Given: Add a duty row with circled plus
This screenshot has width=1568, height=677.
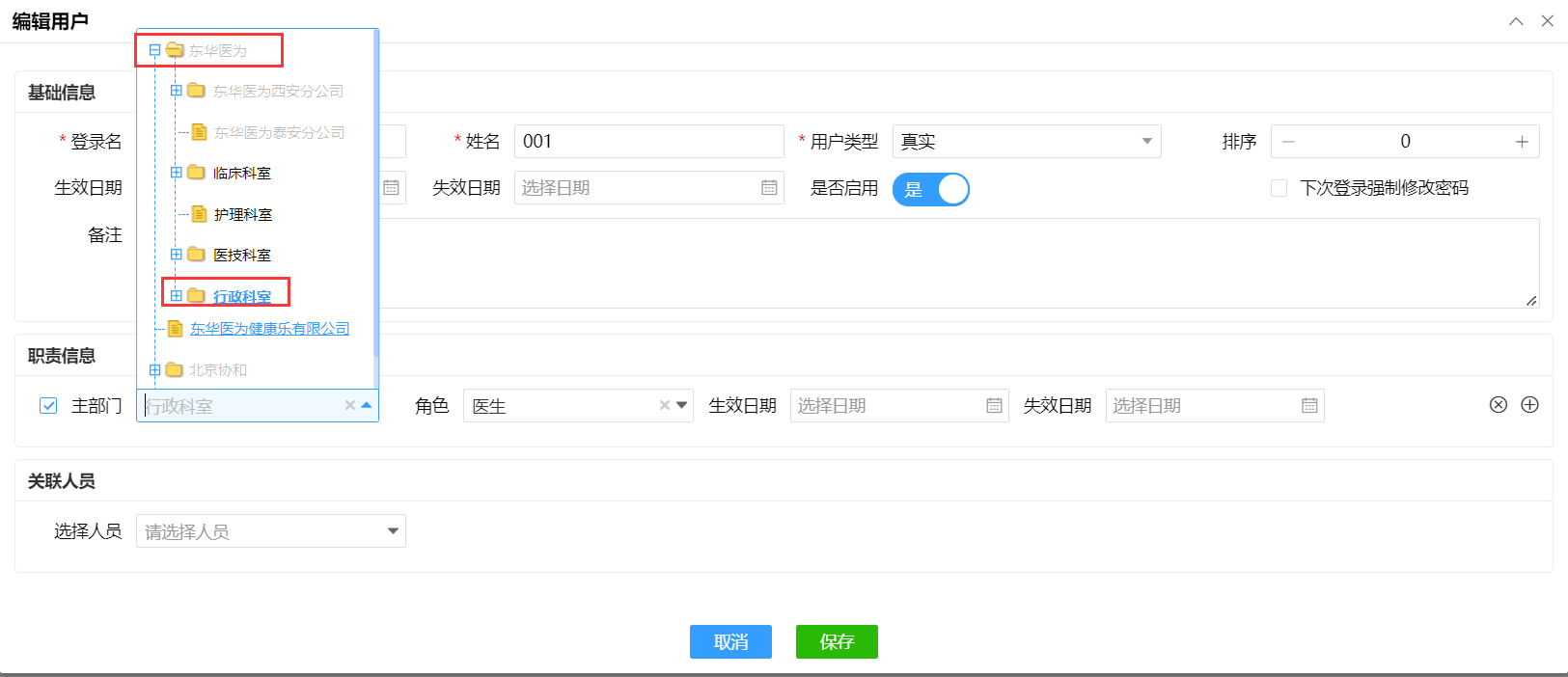Looking at the screenshot, I should pos(1530,405).
